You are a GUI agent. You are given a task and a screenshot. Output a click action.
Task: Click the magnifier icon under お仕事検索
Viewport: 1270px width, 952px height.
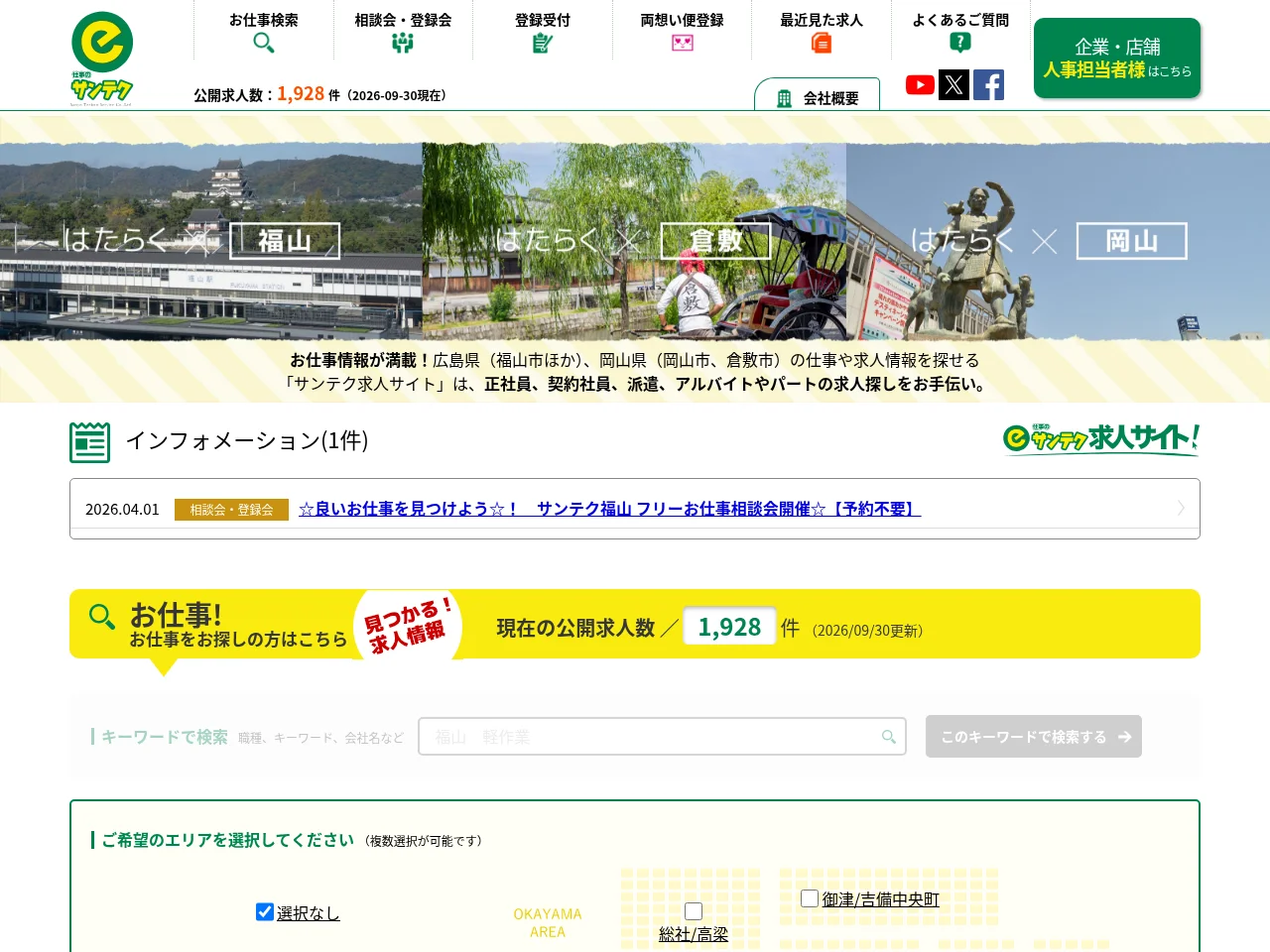tap(263, 43)
